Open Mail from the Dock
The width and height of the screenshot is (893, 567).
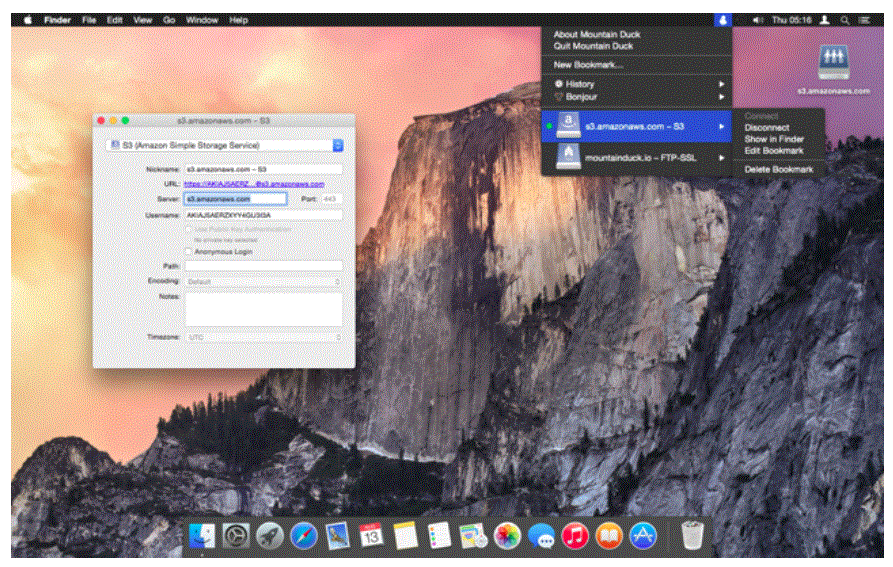pos(337,536)
